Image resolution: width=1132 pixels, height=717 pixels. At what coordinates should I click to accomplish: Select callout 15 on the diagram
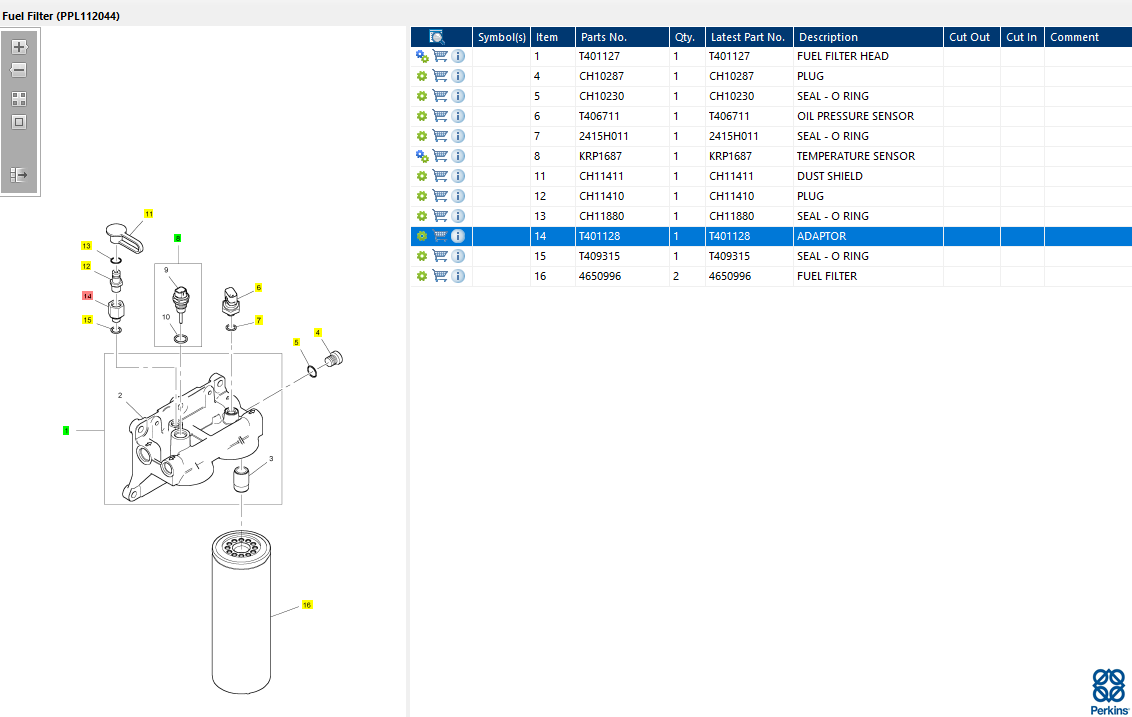[x=87, y=320]
